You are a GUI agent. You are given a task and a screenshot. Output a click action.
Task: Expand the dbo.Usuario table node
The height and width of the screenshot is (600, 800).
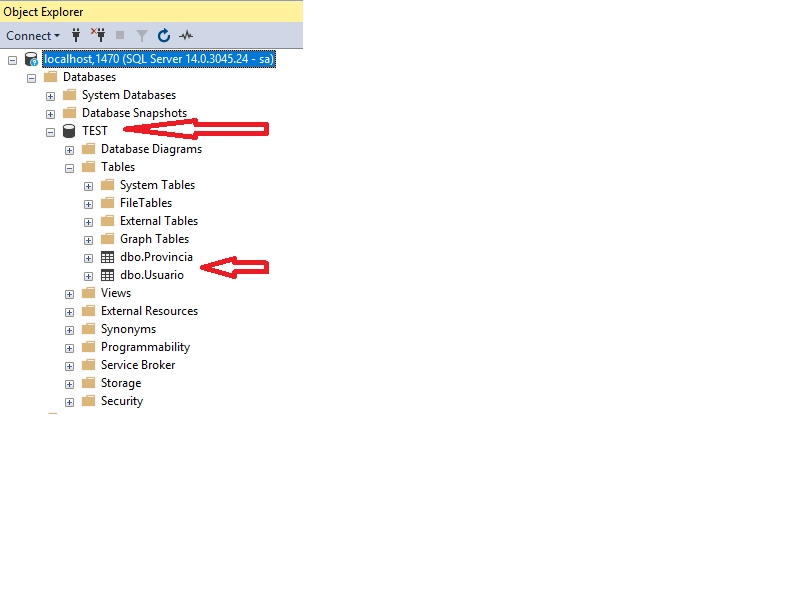[88, 275]
